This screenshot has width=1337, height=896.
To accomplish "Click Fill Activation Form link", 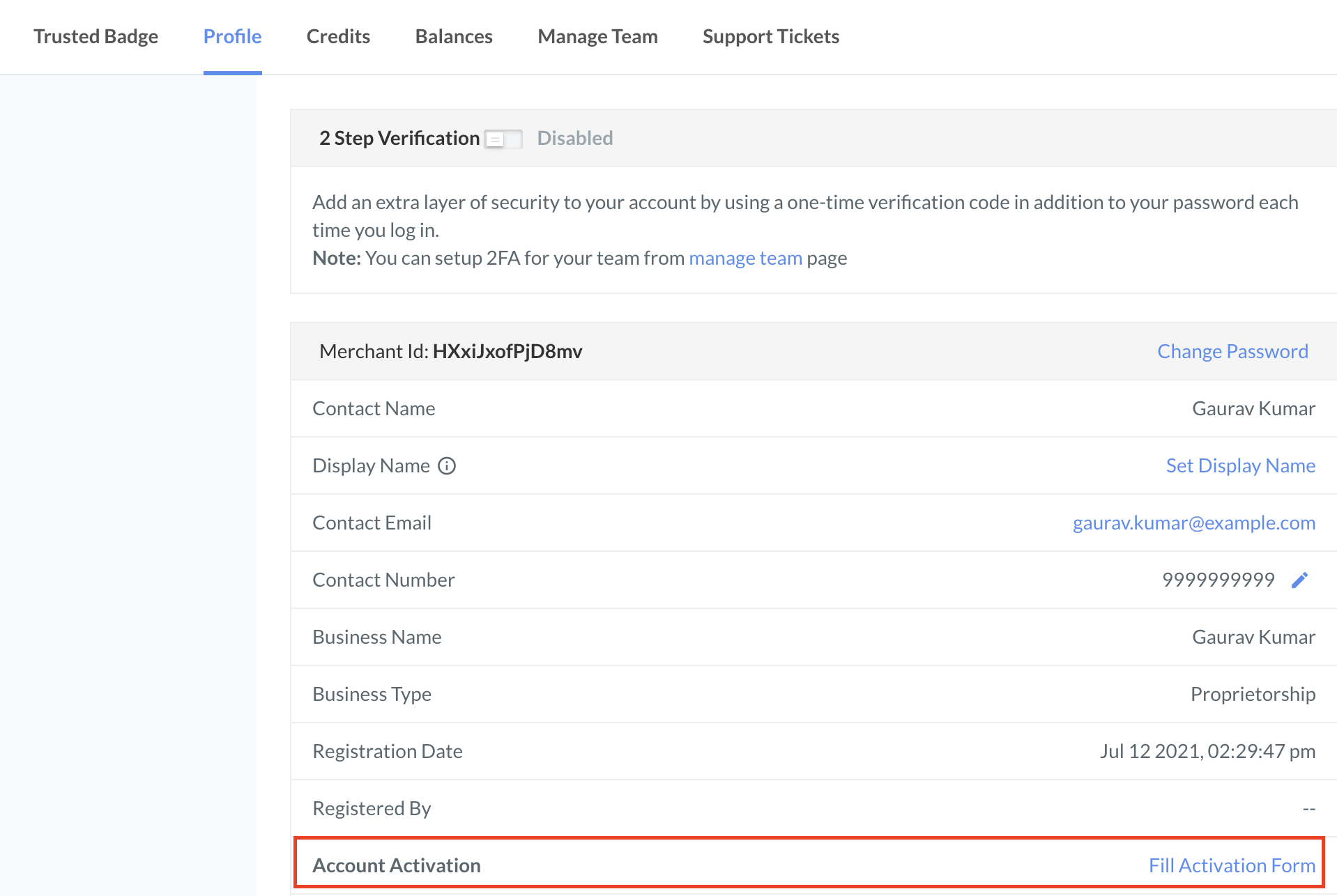I will pyautogui.click(x=1232, y=865).
